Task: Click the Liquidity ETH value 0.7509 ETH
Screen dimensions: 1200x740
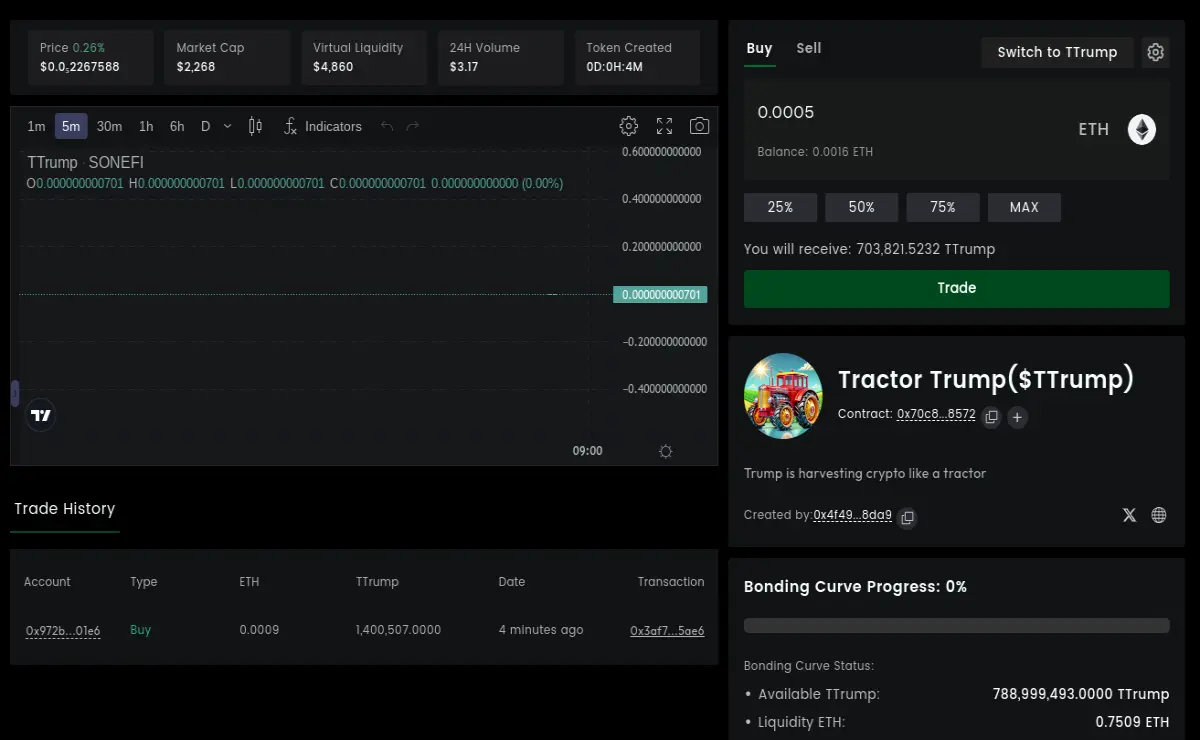Action: pos(1132,722)
